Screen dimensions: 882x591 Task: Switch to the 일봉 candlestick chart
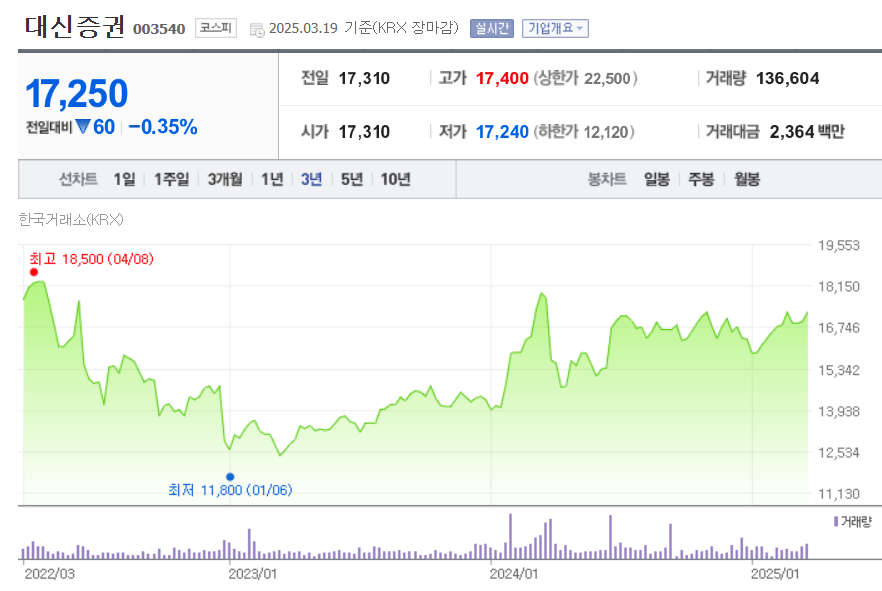click(x=657, y=179)
